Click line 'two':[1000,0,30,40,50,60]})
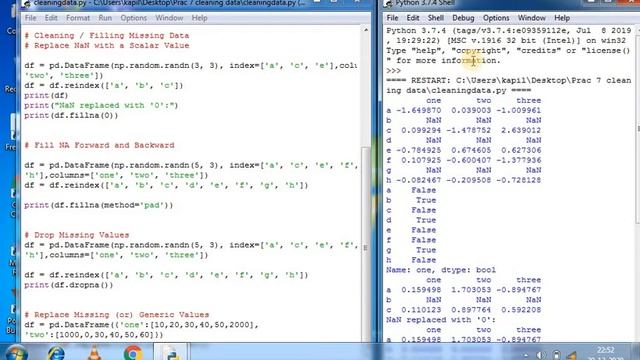 pyautogui.click(x=94, y=335)
